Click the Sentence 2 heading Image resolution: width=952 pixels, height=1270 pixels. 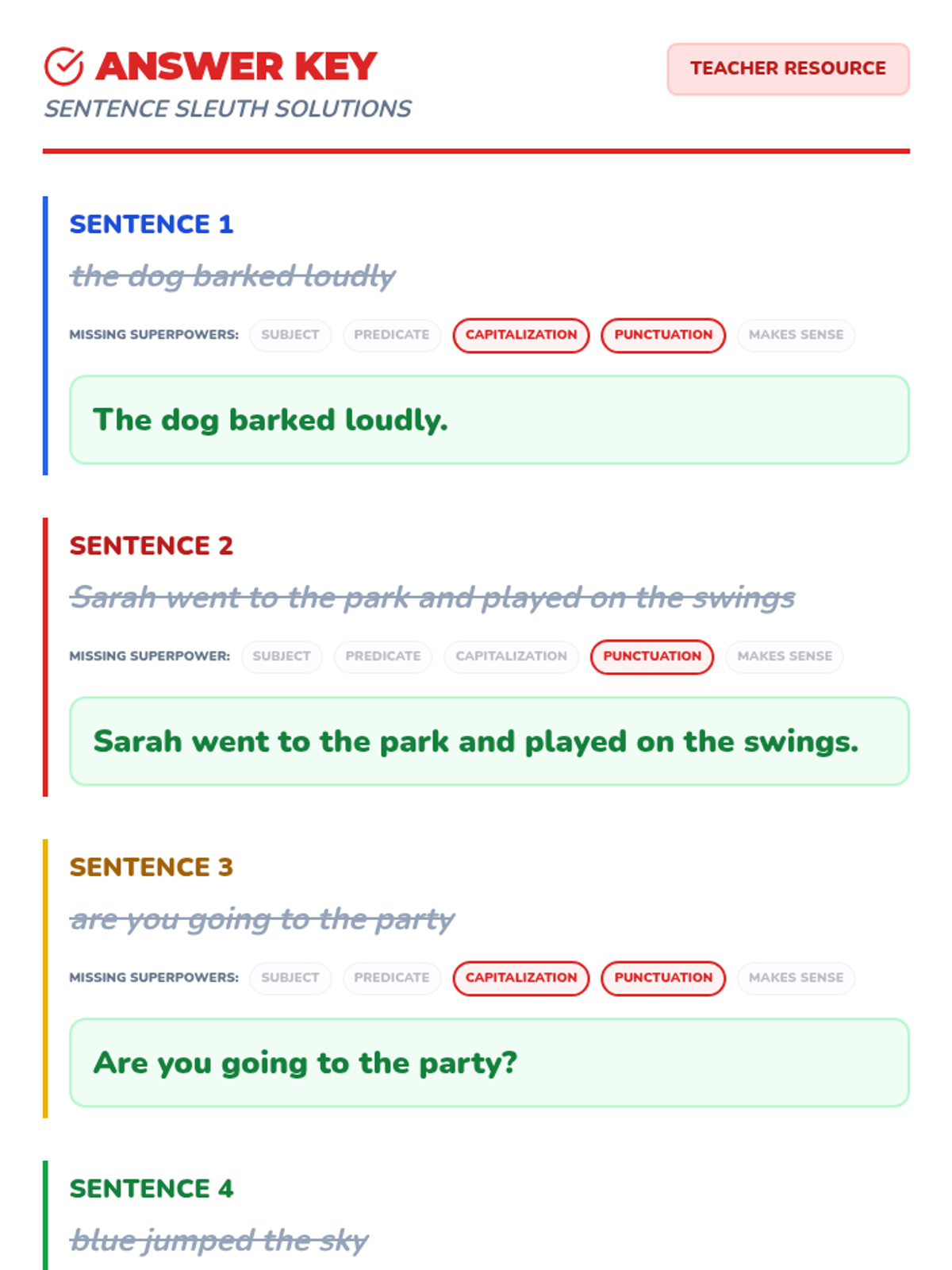pyautogui.click(x=152, y=545)
